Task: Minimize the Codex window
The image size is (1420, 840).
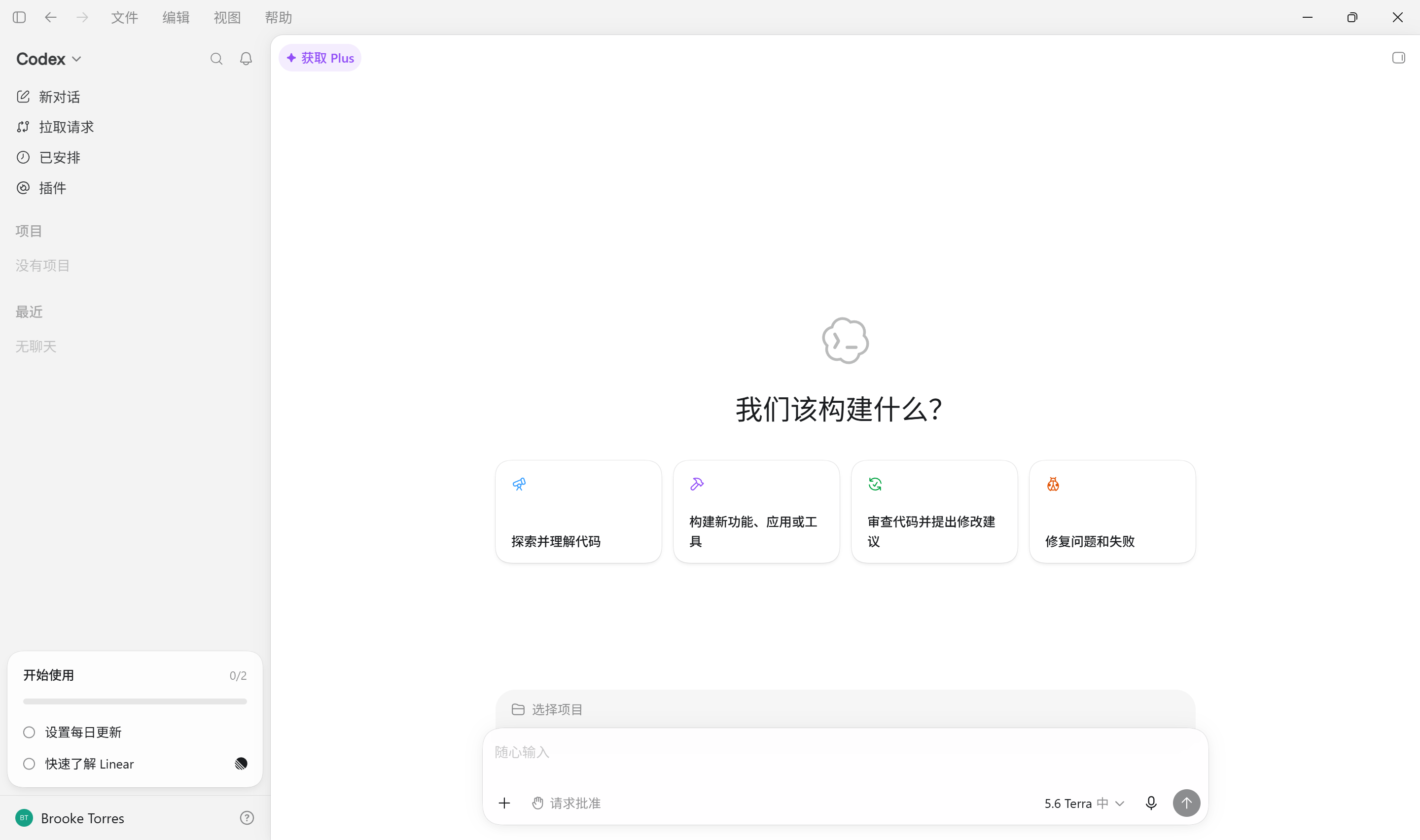Action: 1308,18
